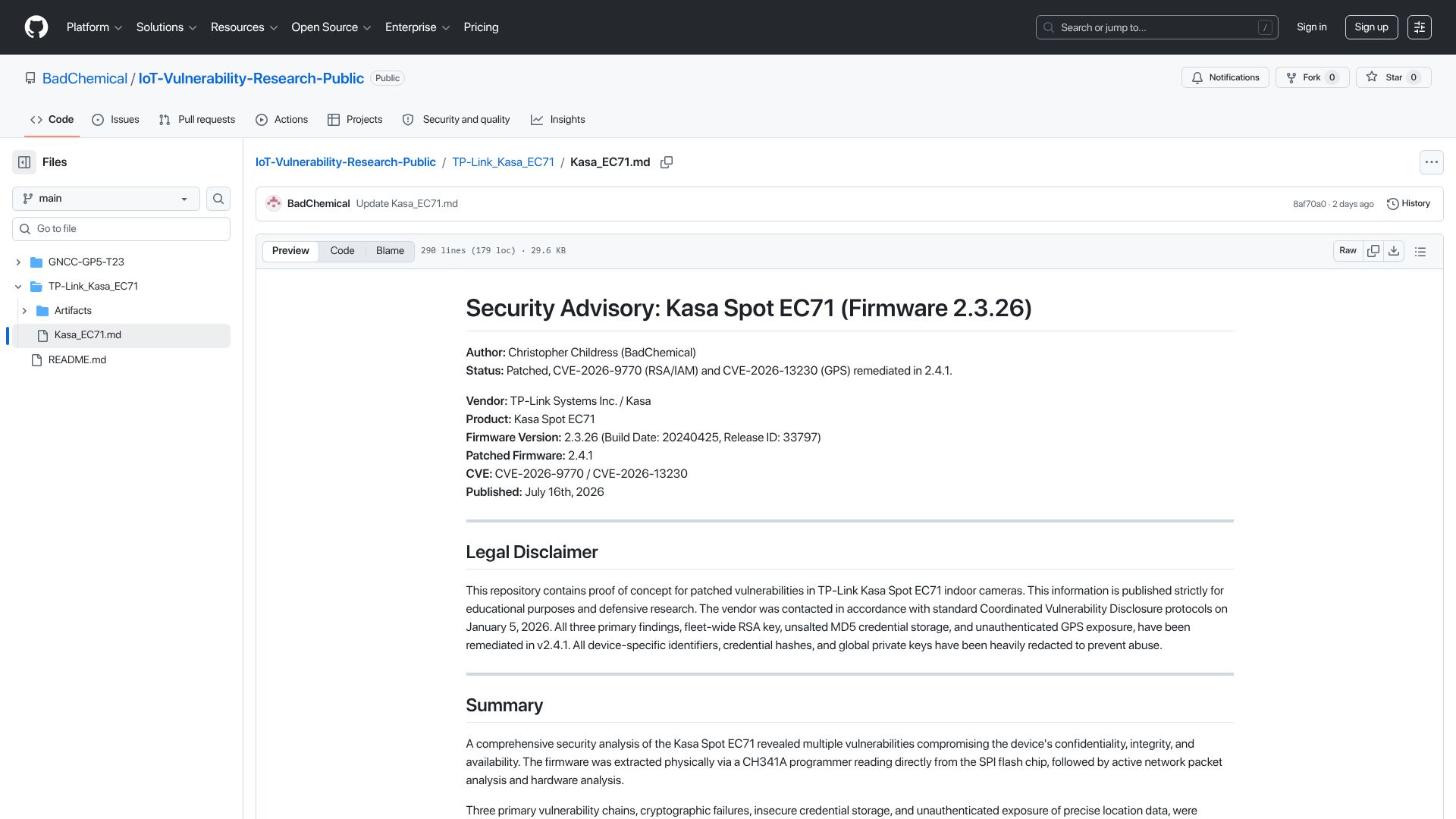Screen dimensions: 1456x819
Task: Expand the Solutions menu
Action: click(166, 27)
